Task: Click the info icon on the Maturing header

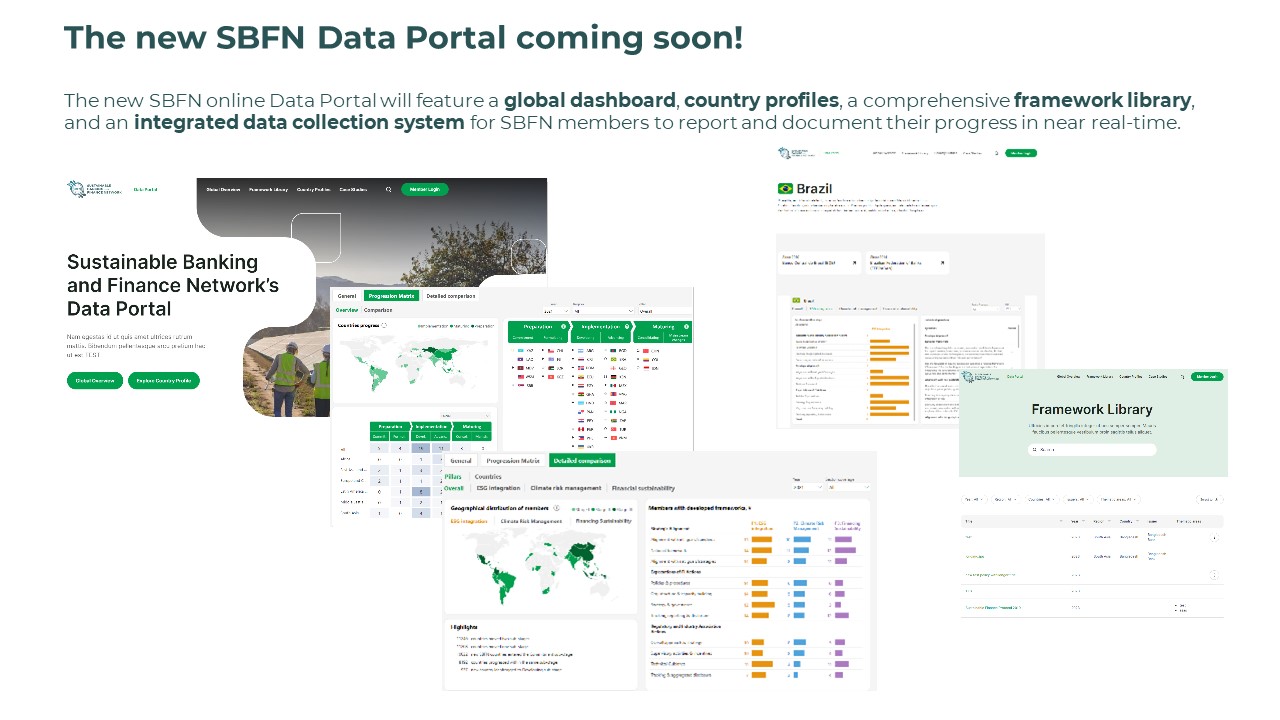Action: [686, 326]
